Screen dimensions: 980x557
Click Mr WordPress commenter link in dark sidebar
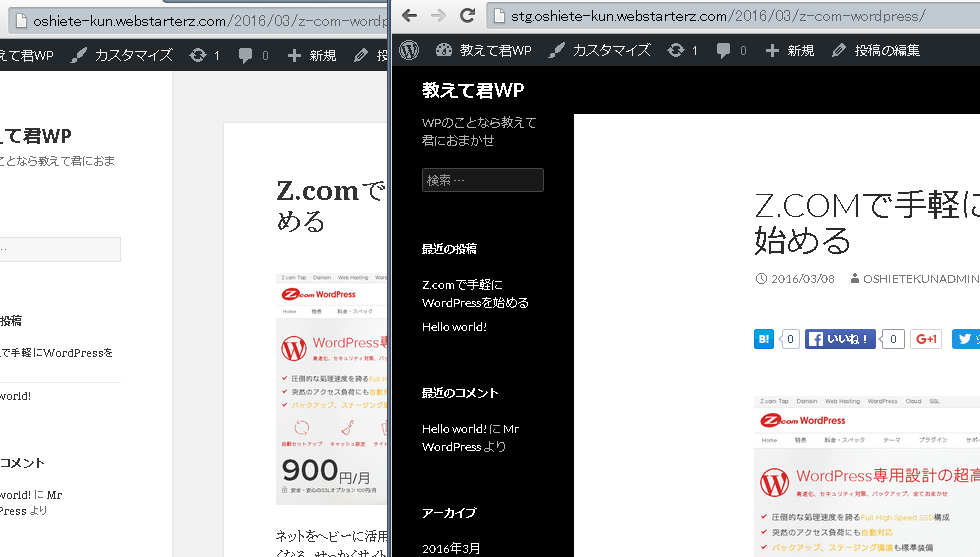coord(471,438)
